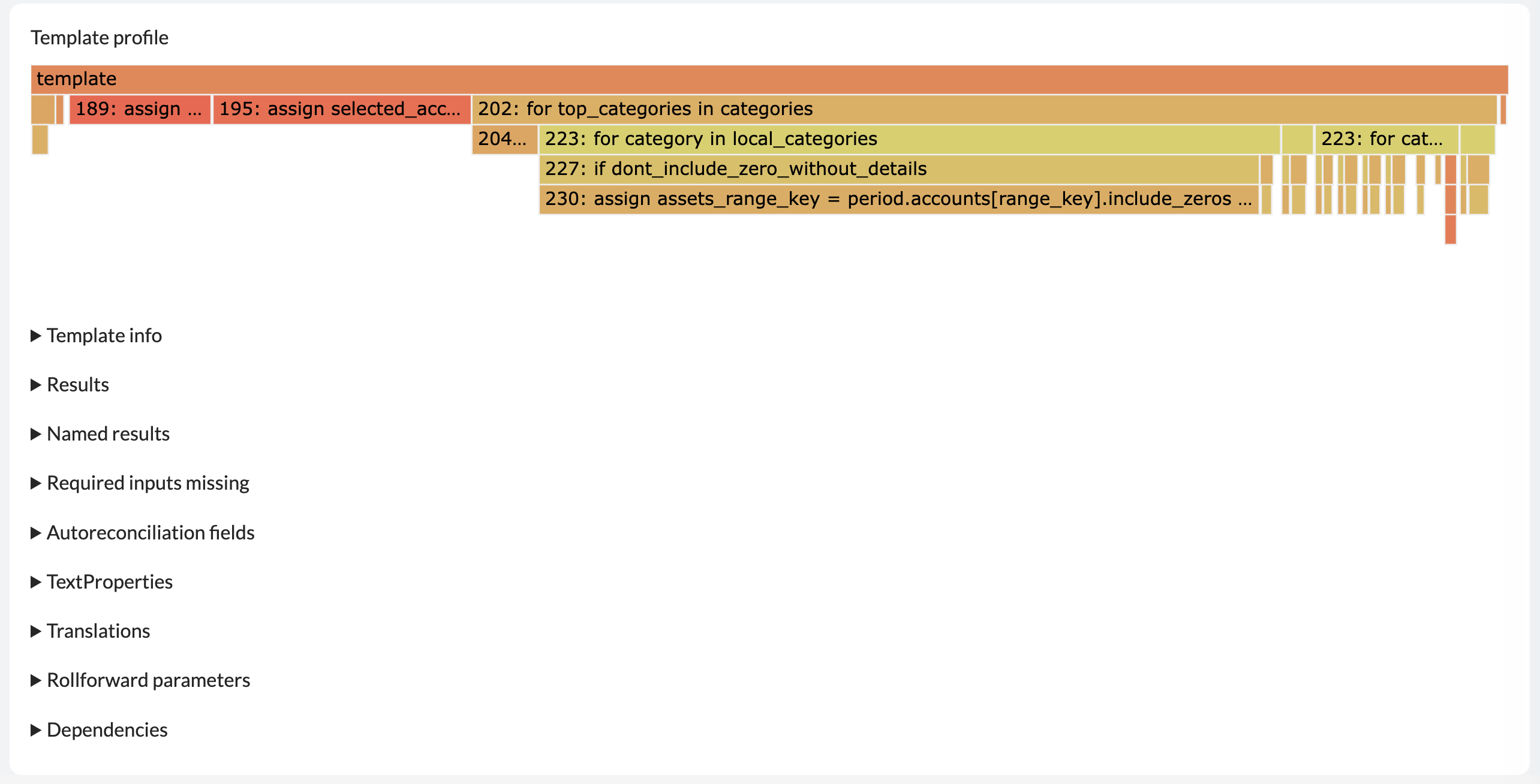Screen dimensions: 1540x784
Task: Click the '189: assign ...' flame bar
Action: click(140, 109)
